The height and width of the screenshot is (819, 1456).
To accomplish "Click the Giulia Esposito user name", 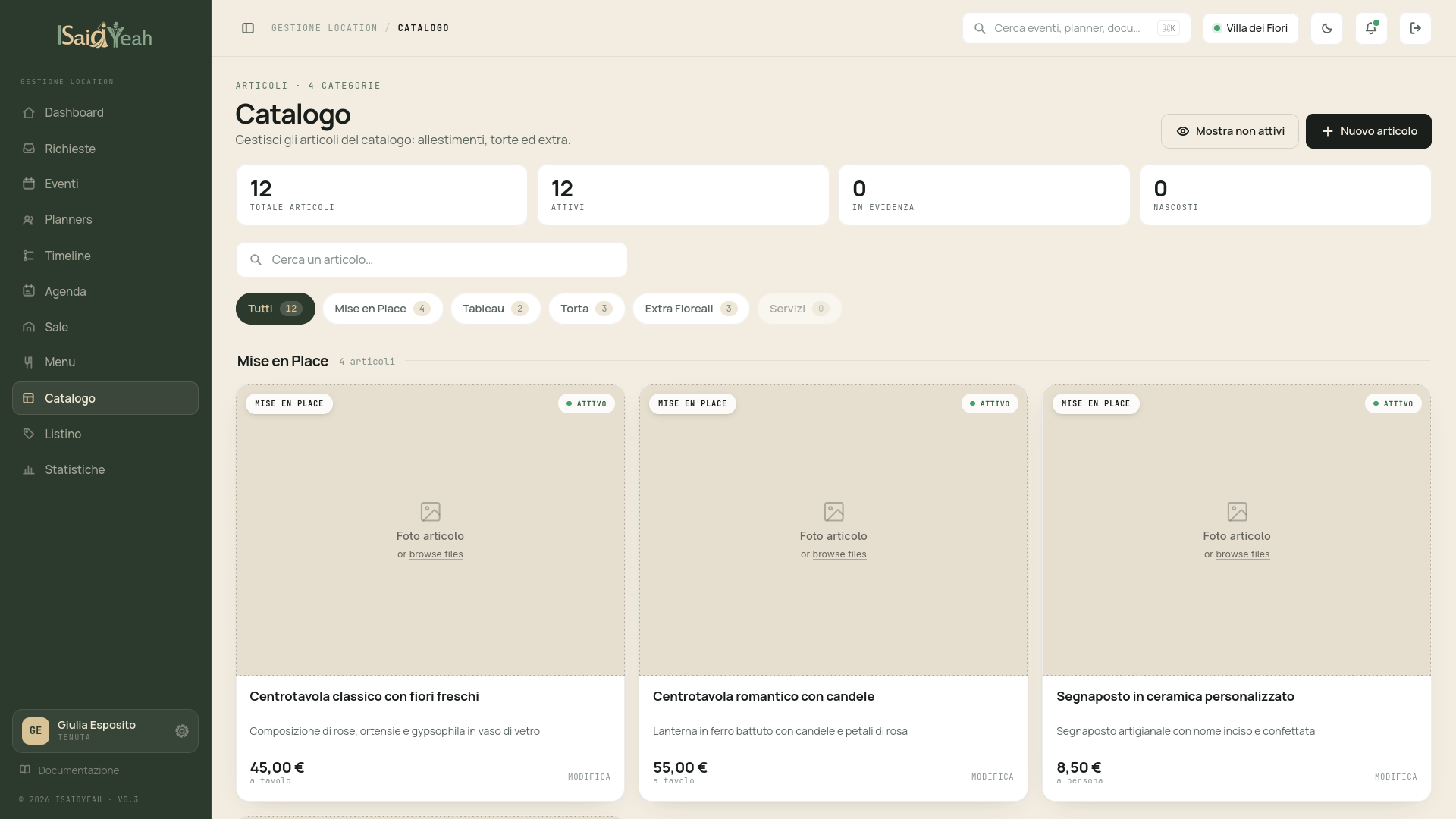I will click(x=96, y=725).
